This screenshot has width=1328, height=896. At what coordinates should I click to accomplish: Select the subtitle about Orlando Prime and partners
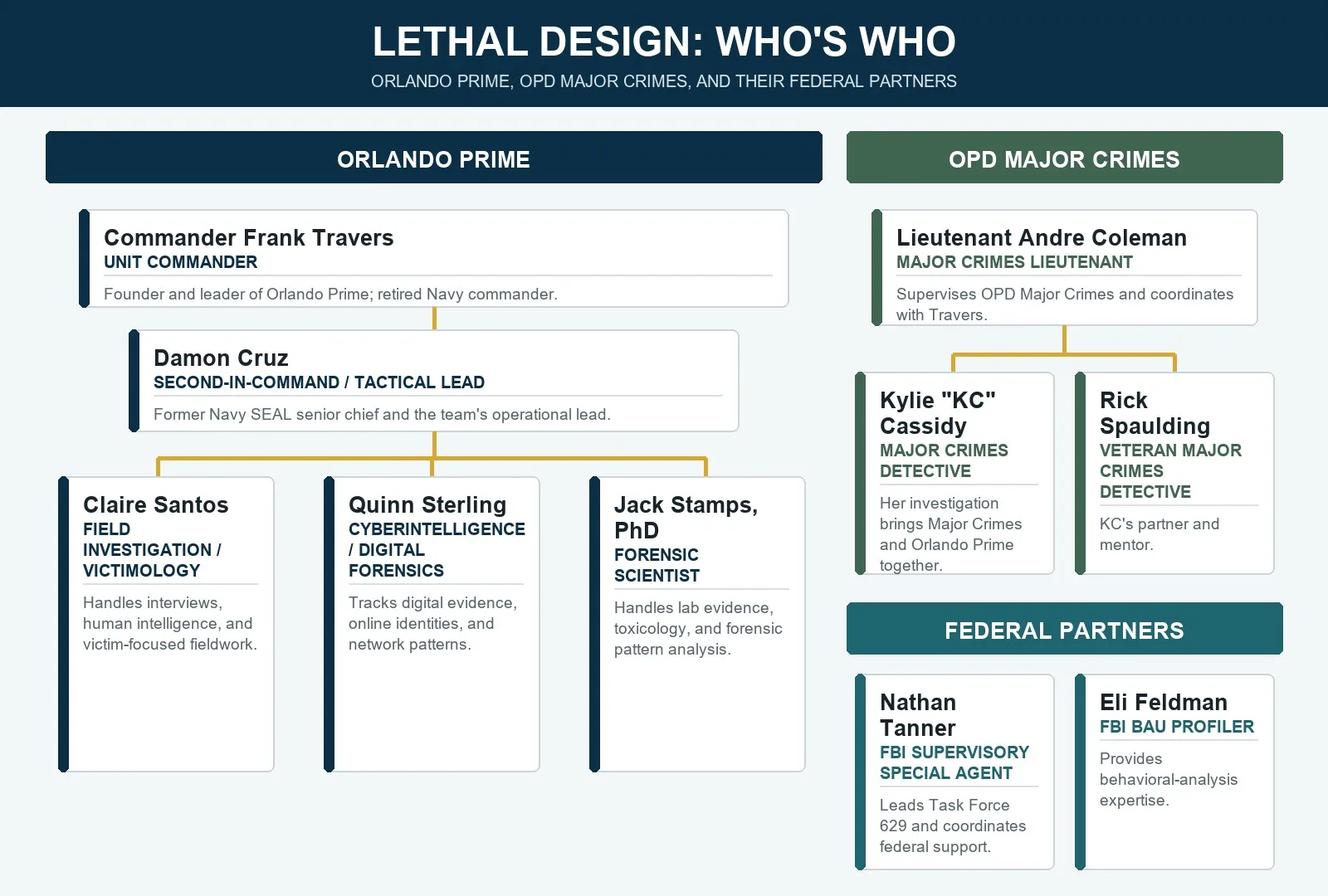pyautogui.click(x=664, y=81)
